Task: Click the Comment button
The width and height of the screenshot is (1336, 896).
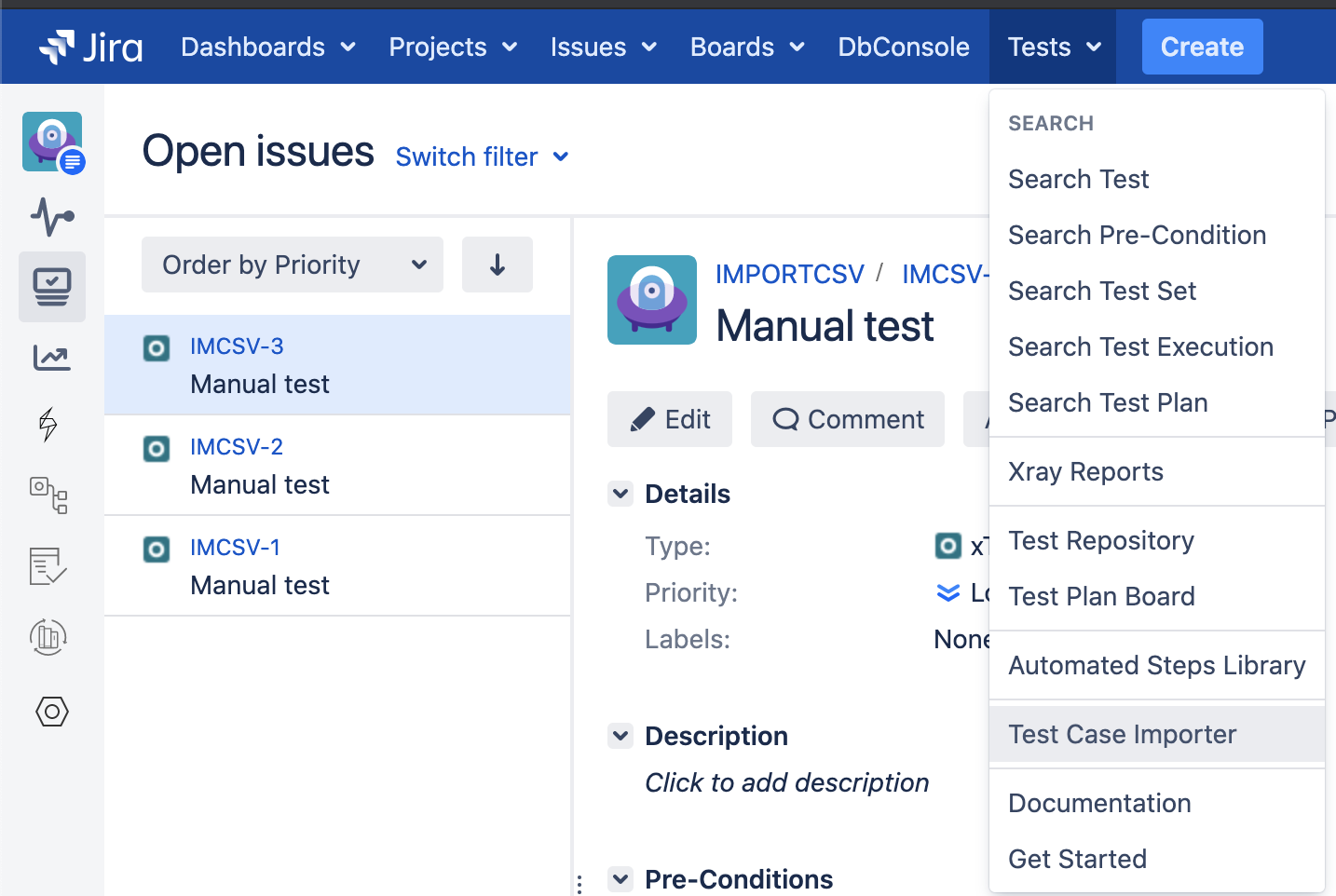Action: (x=848, y=419)
